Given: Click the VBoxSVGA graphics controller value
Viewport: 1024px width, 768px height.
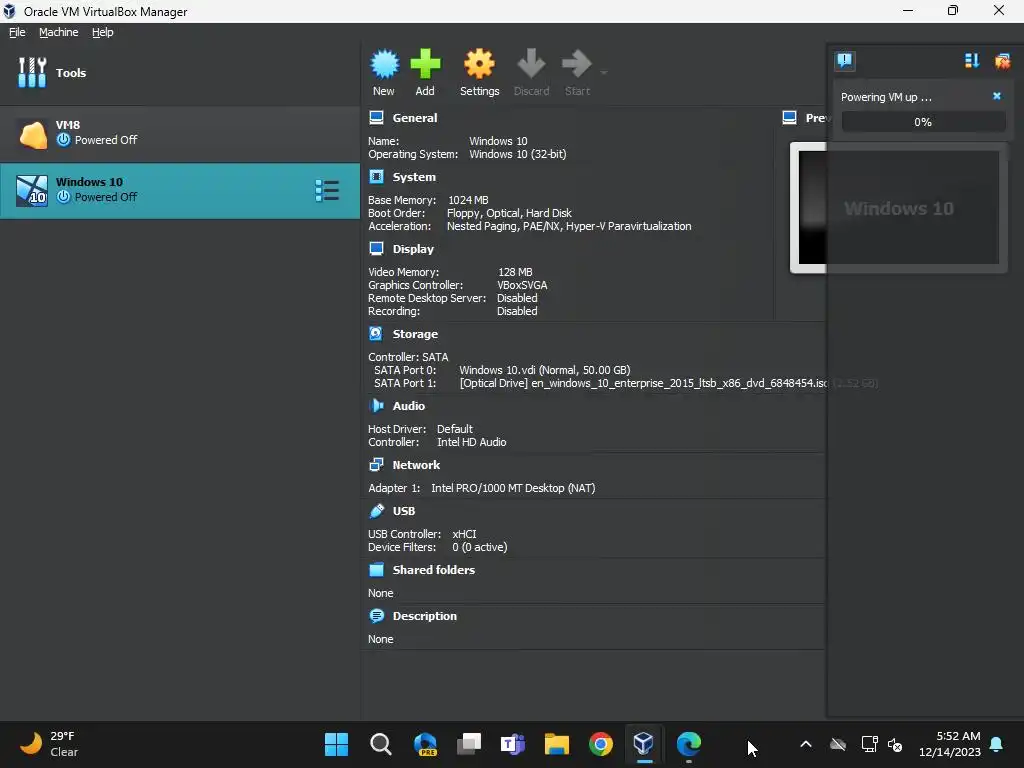Looking at the screenshot, I should (x=522, y=285).
